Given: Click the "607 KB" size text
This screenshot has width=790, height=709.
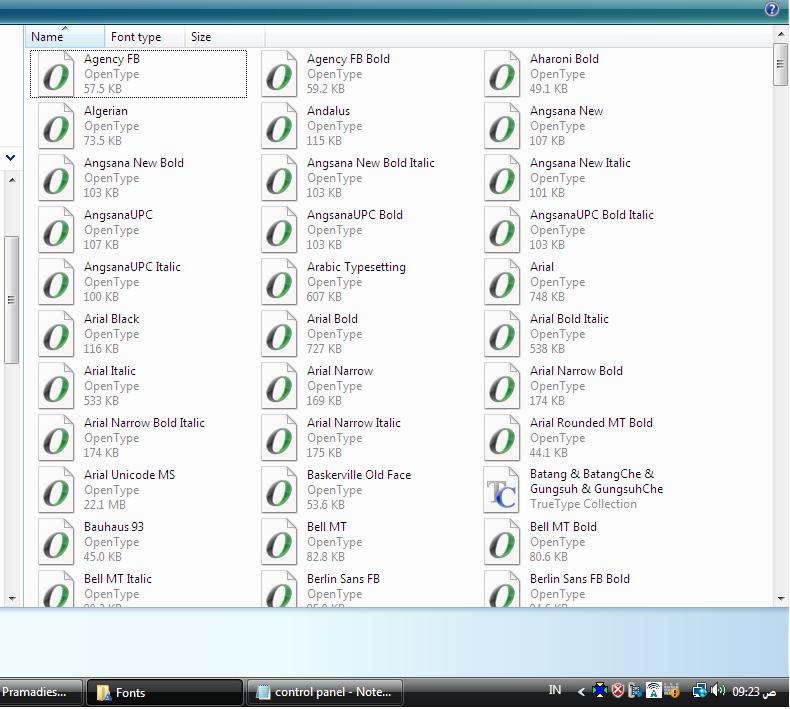Looking at the screenshot, I should coord(324,296).
